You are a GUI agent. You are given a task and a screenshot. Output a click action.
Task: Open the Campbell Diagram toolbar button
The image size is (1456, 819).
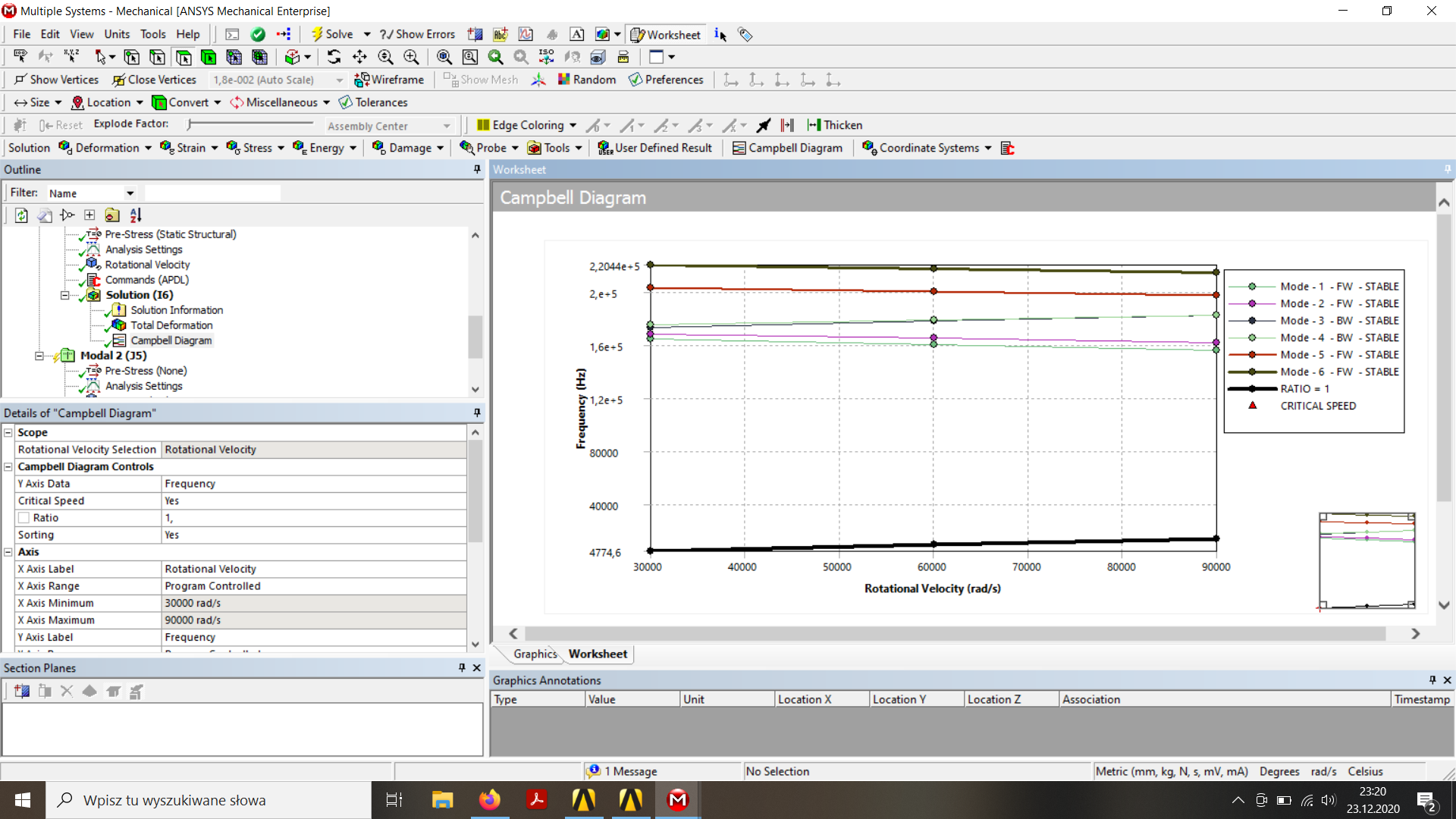[x=787, y=148]
